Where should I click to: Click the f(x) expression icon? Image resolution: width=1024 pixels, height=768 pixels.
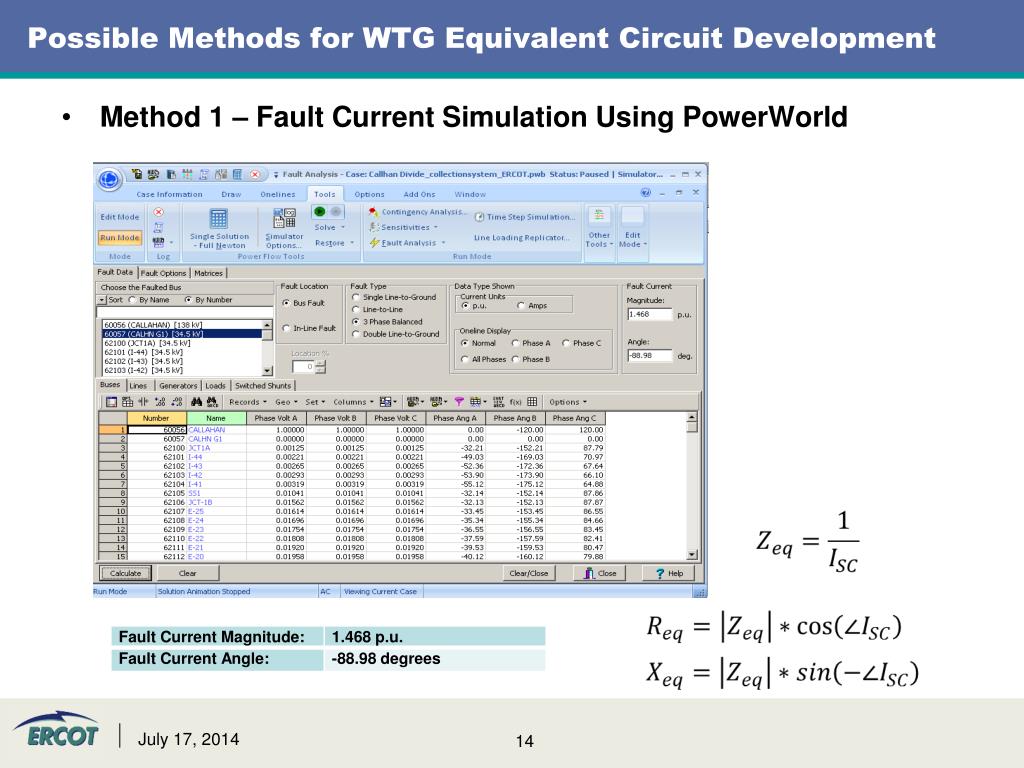(515, 402)
